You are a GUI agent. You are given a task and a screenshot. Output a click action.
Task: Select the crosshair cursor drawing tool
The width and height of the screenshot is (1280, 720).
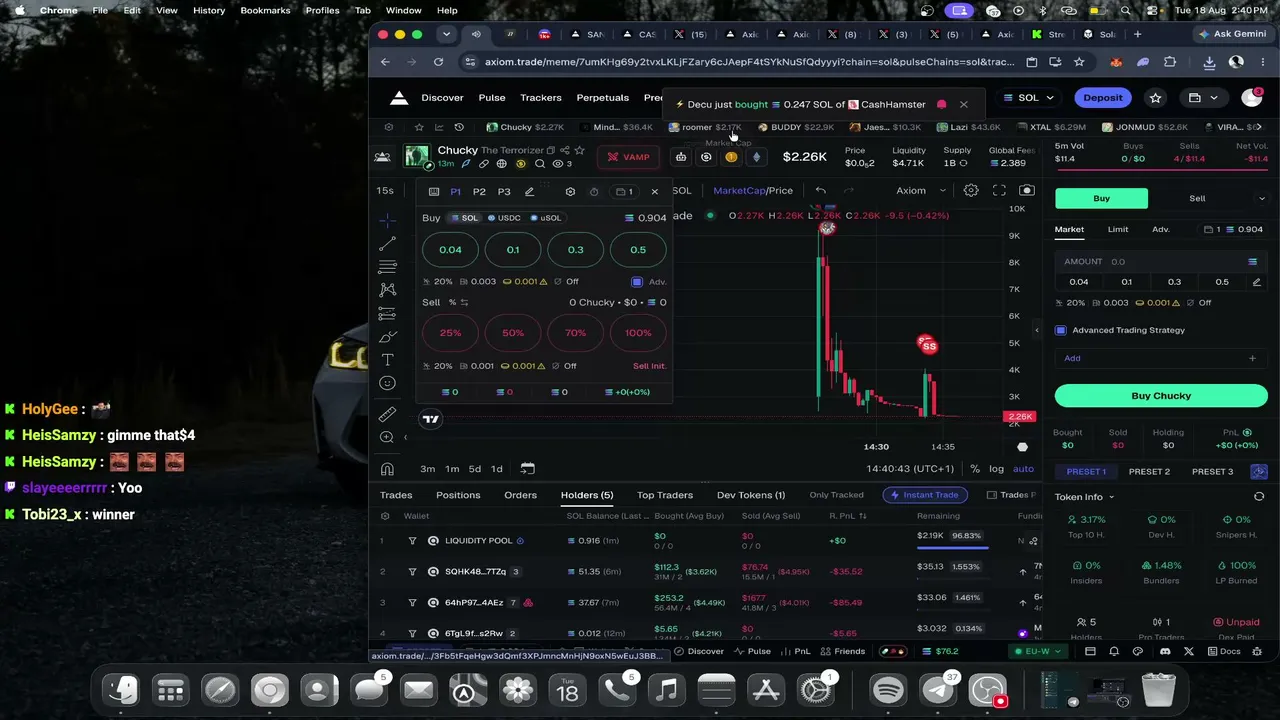(x=388, y=220)
